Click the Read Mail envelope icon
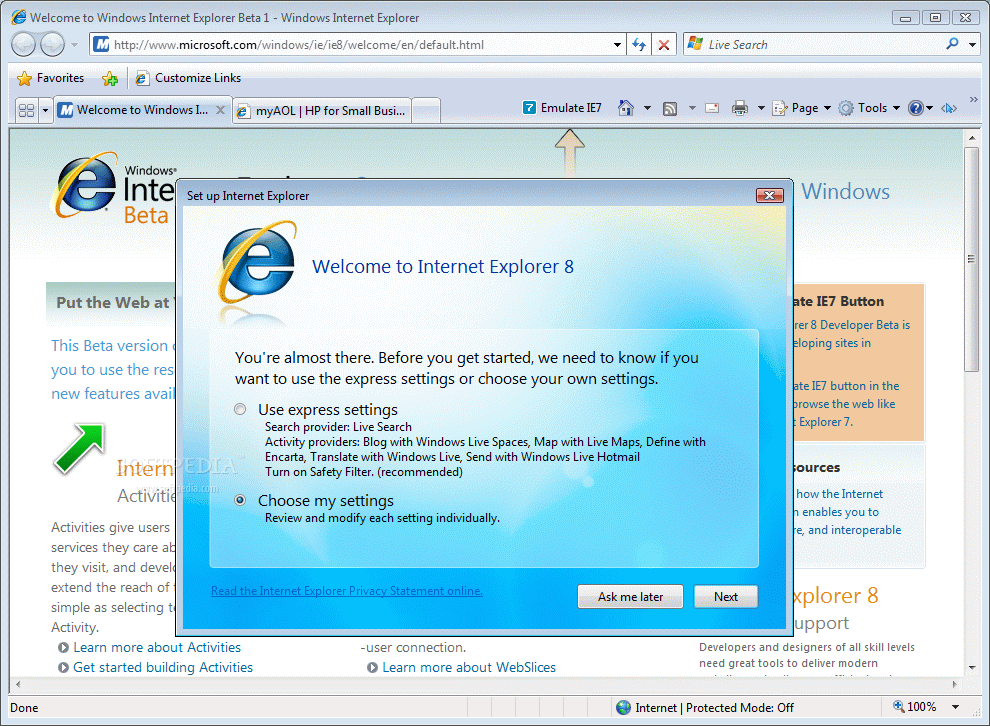Image resolution: width=990 pixels, height=726 pixels. coord(712,108)
